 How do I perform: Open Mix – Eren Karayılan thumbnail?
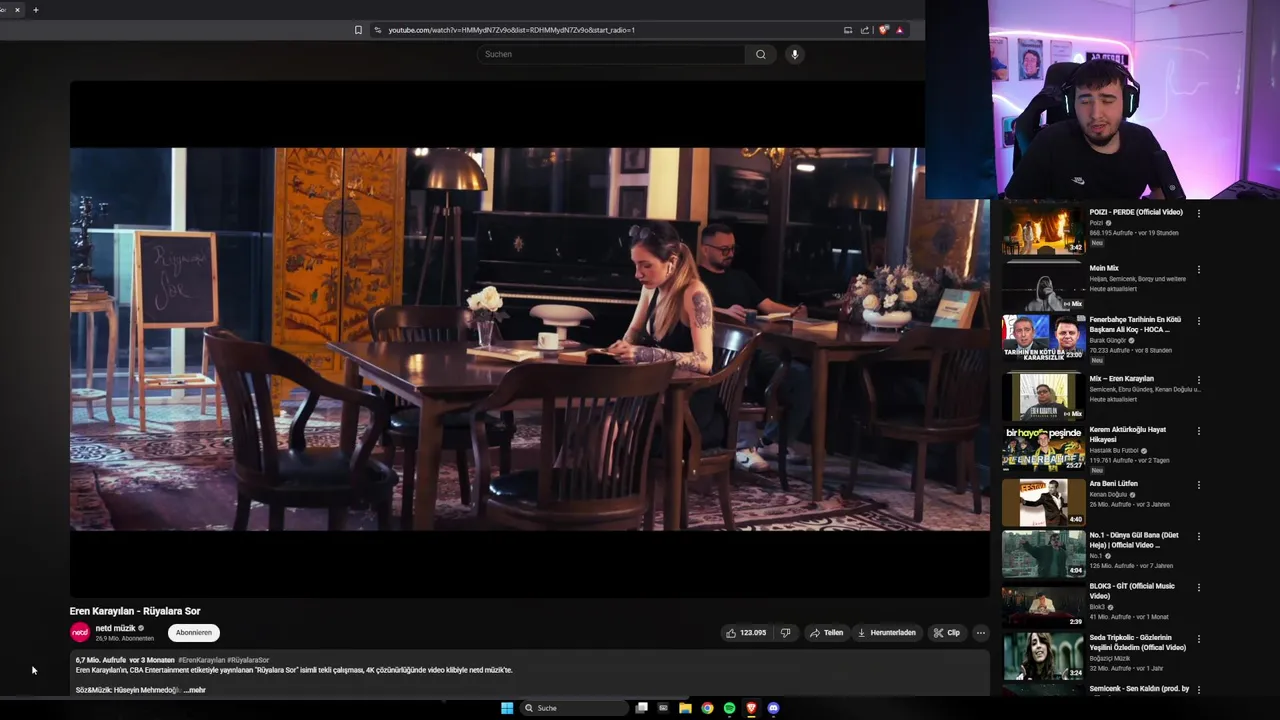(1043, 397)
